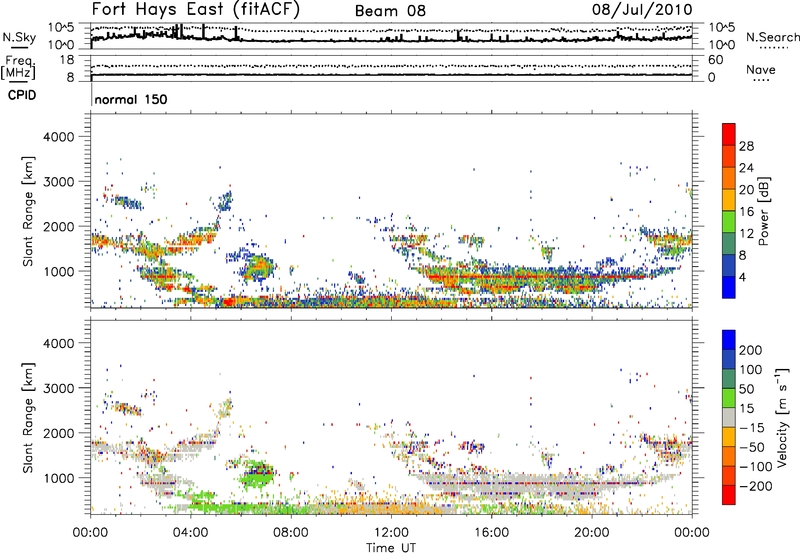
Task: Click the '08:00' time axis tick label
Action: (291, 533)
